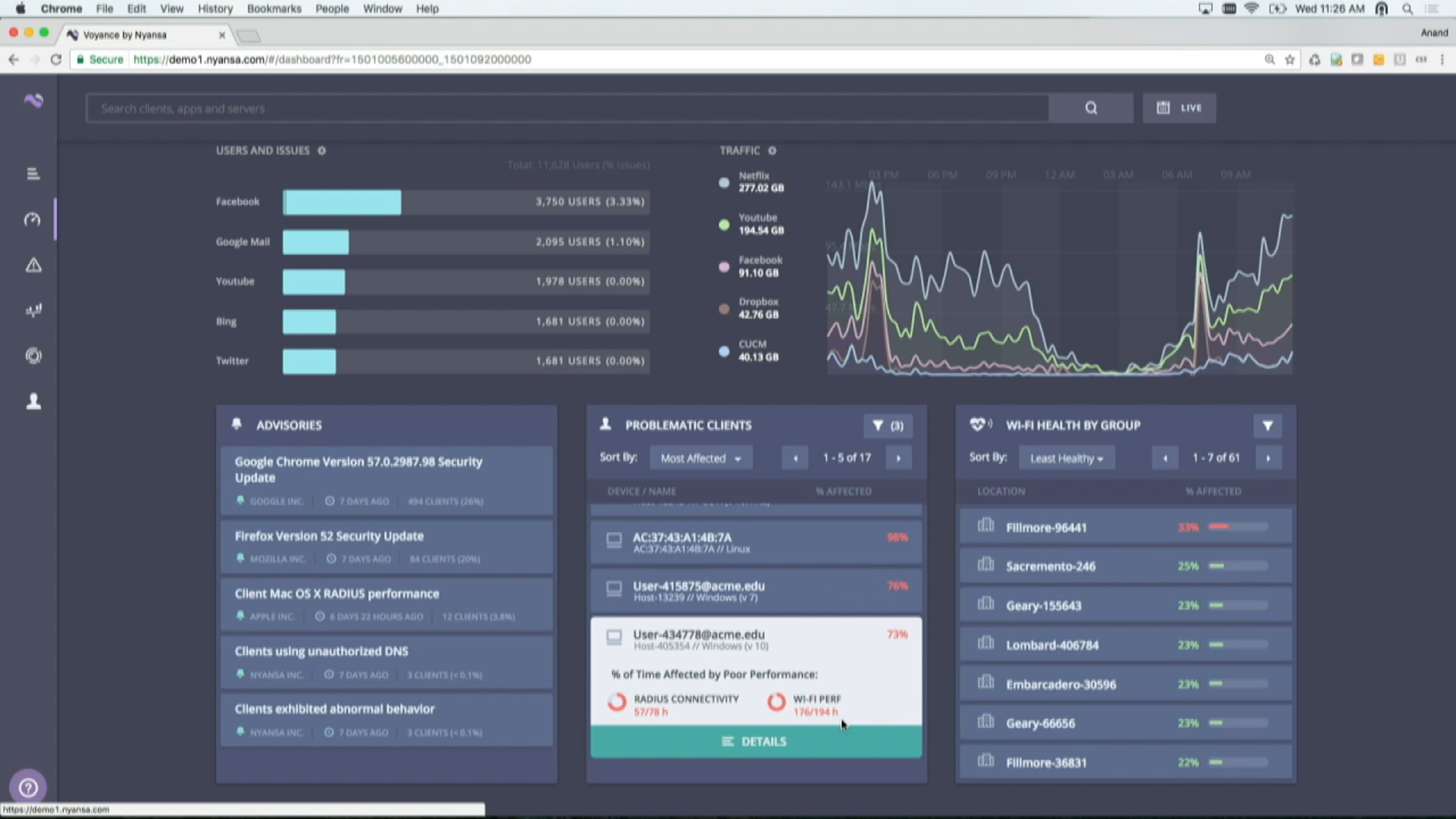Open Clients exhibited abnormal behavior advisory

pyautogui.click(x=386, y=720)
